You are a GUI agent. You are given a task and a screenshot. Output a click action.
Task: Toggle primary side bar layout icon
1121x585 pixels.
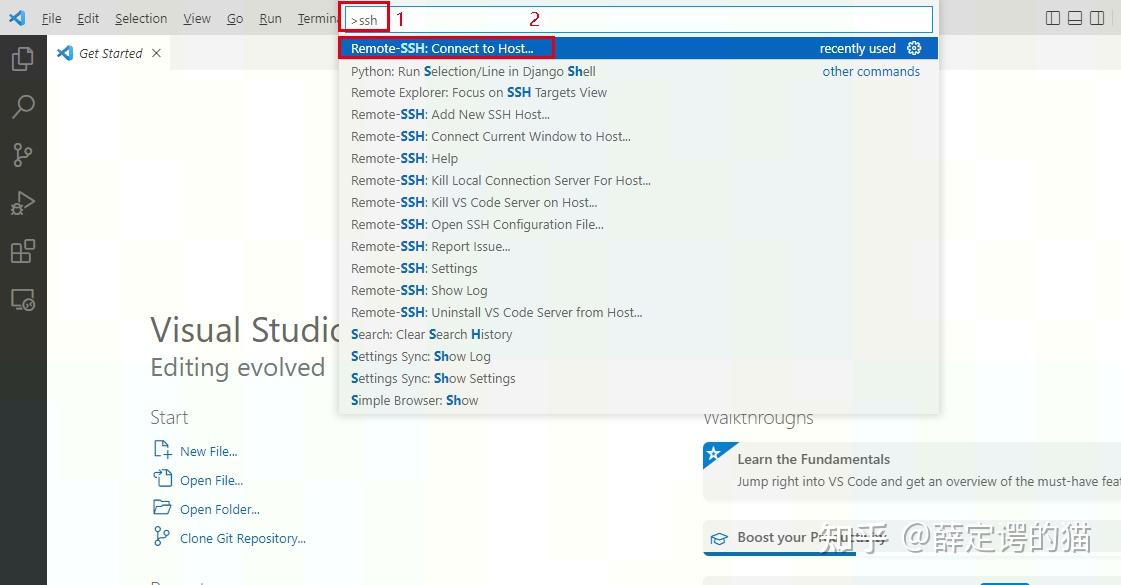[x=1052, y=18]
